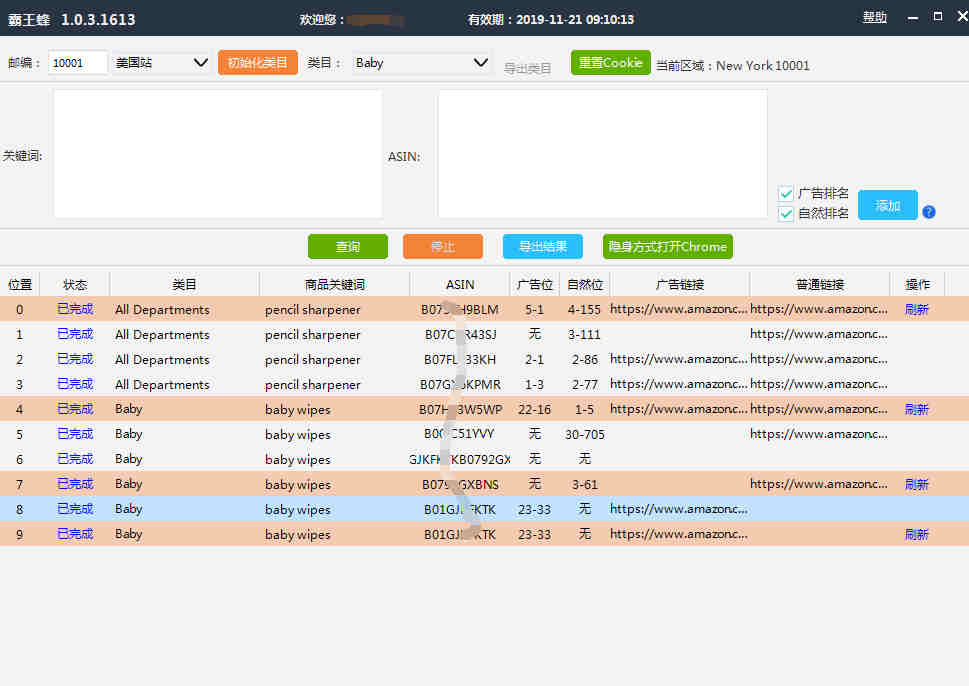This screenshot has width=969, height=686.
Task: Open the 帮助 menu in title bar
Action: pos(874,17)
